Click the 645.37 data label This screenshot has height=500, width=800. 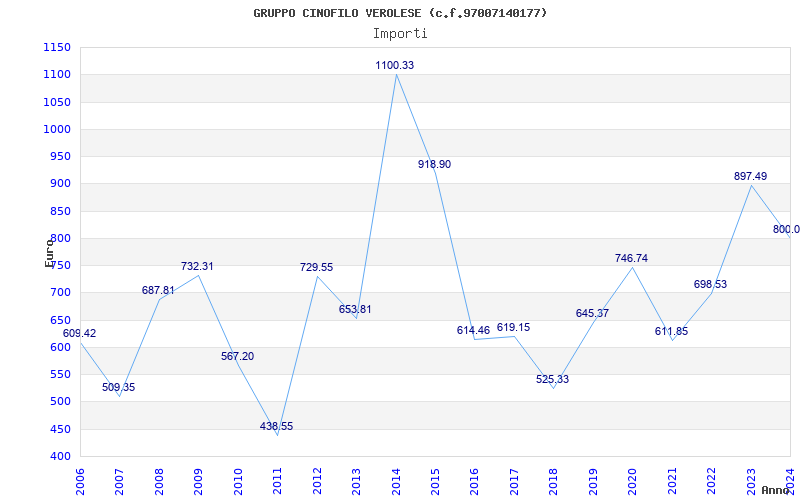[592, 313]
